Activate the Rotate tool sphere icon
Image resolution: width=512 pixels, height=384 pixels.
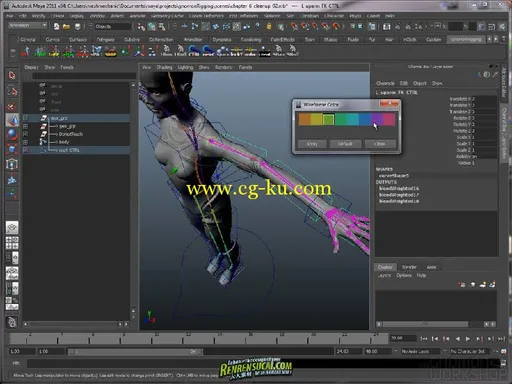[x=12, y=135]
